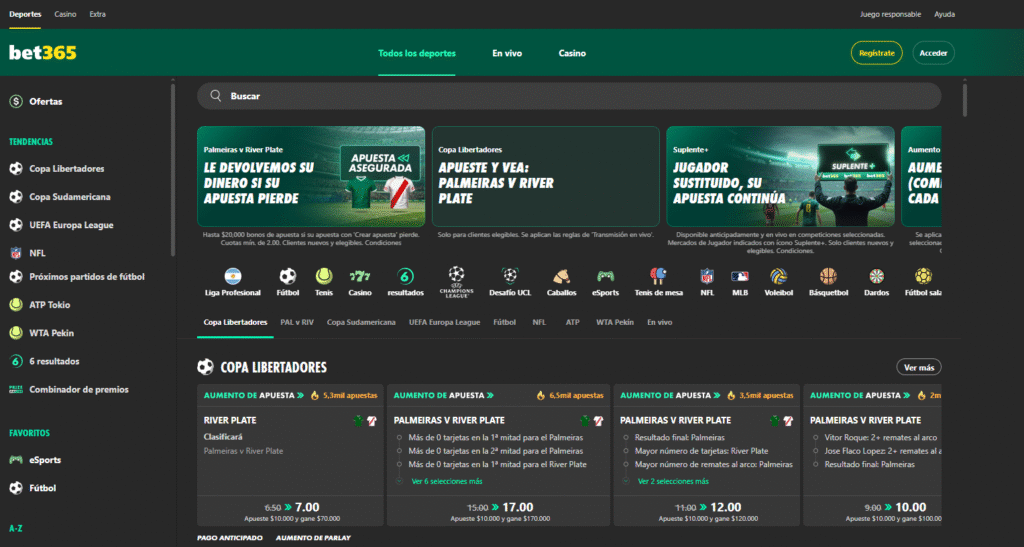Expand Ver 6 selecciones más
The height and width of the screenshot is (547, 1024).
447,481
